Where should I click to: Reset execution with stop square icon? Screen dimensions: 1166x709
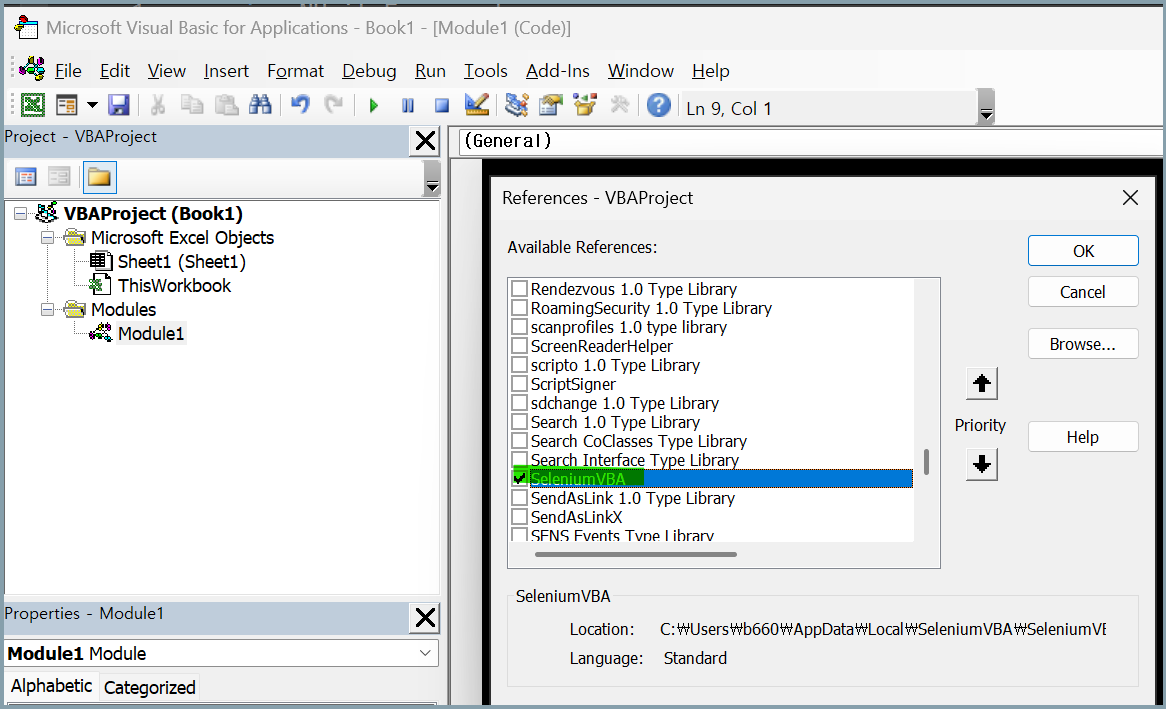click(442, 106)
